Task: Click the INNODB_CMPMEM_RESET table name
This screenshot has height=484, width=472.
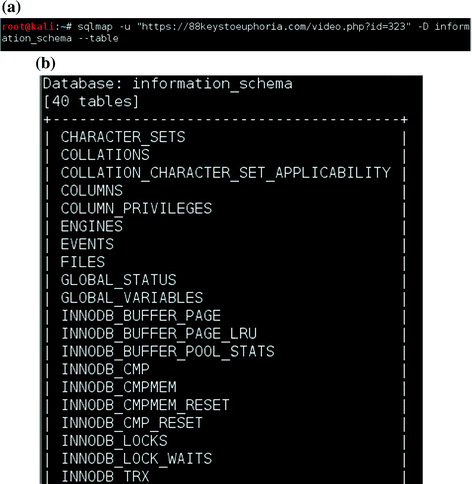Action: pyautogui.click(x=145, y=405)
